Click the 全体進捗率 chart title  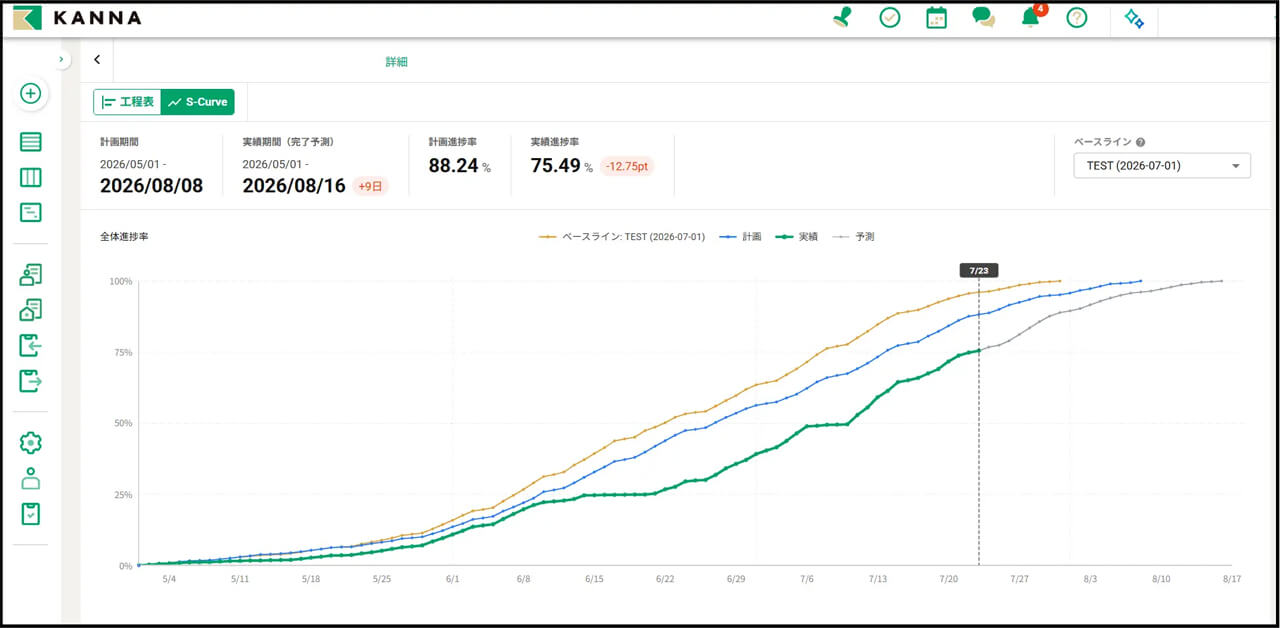124,237
